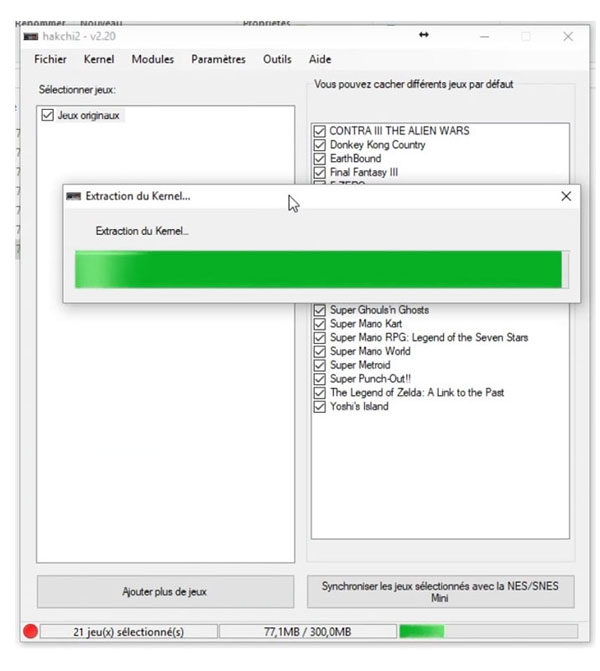Viewport: 600px width, 671px height.
Task: Open the Outils menu
Action: tap(277, 60)
